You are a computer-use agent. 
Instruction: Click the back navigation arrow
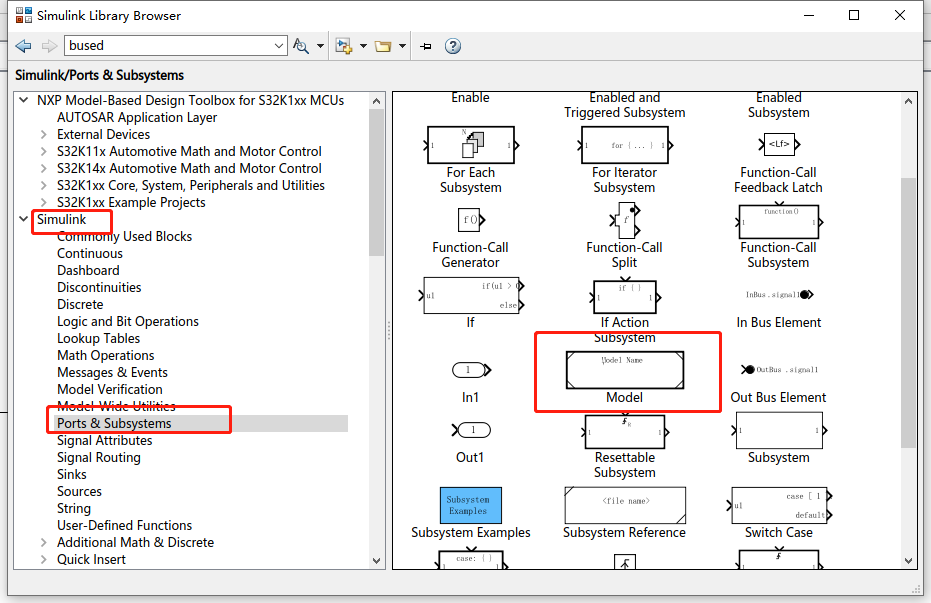(23, 45)
